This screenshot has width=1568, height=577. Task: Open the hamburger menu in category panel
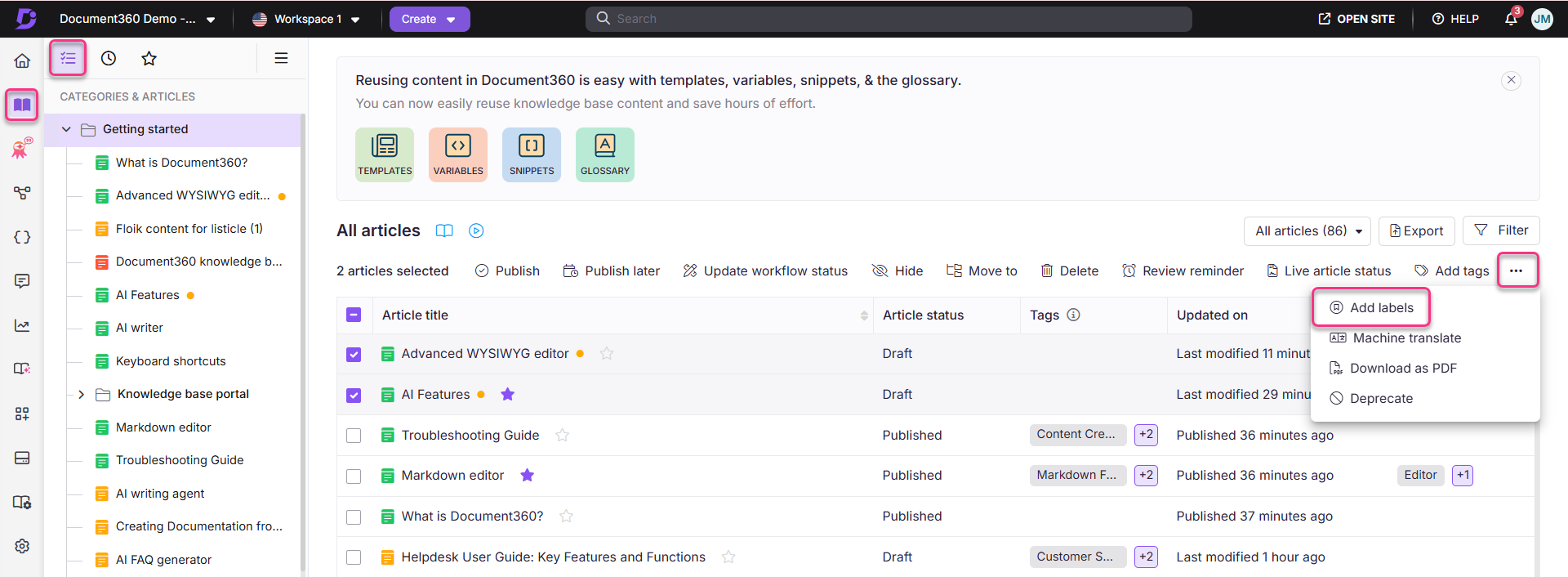(x=281, y=58)
